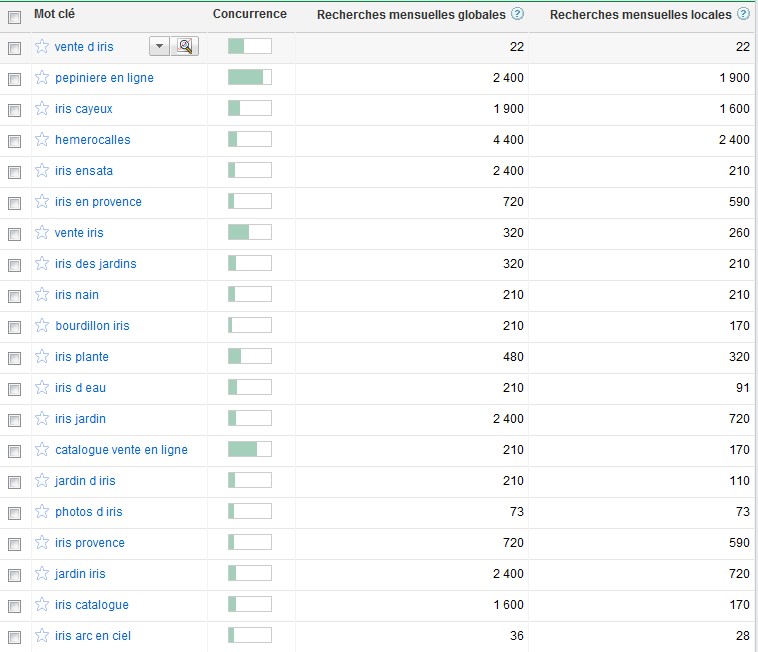The width and height of the screenshot is (758, 652).
Task: Star the keyword 'iris nain'
Action: click(x=42, y=294)
